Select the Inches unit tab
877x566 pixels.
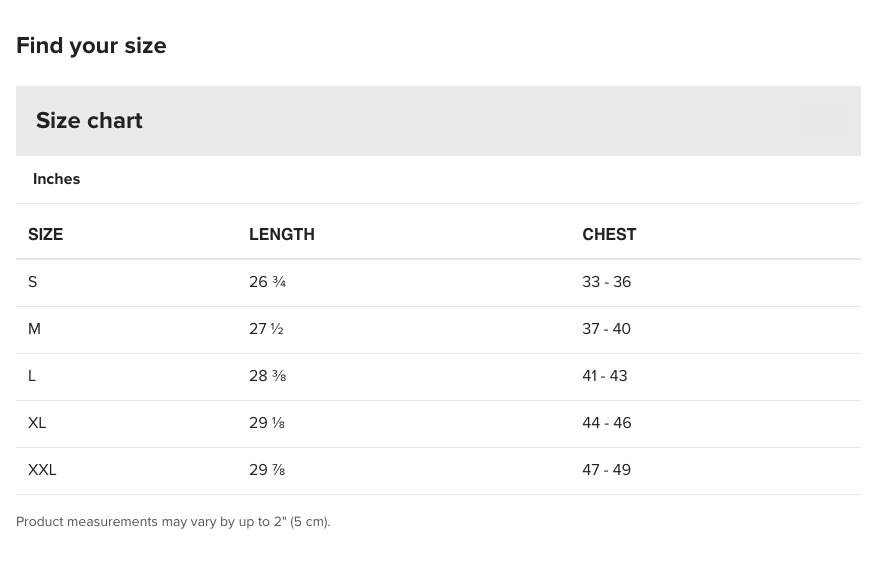(56, 179)
